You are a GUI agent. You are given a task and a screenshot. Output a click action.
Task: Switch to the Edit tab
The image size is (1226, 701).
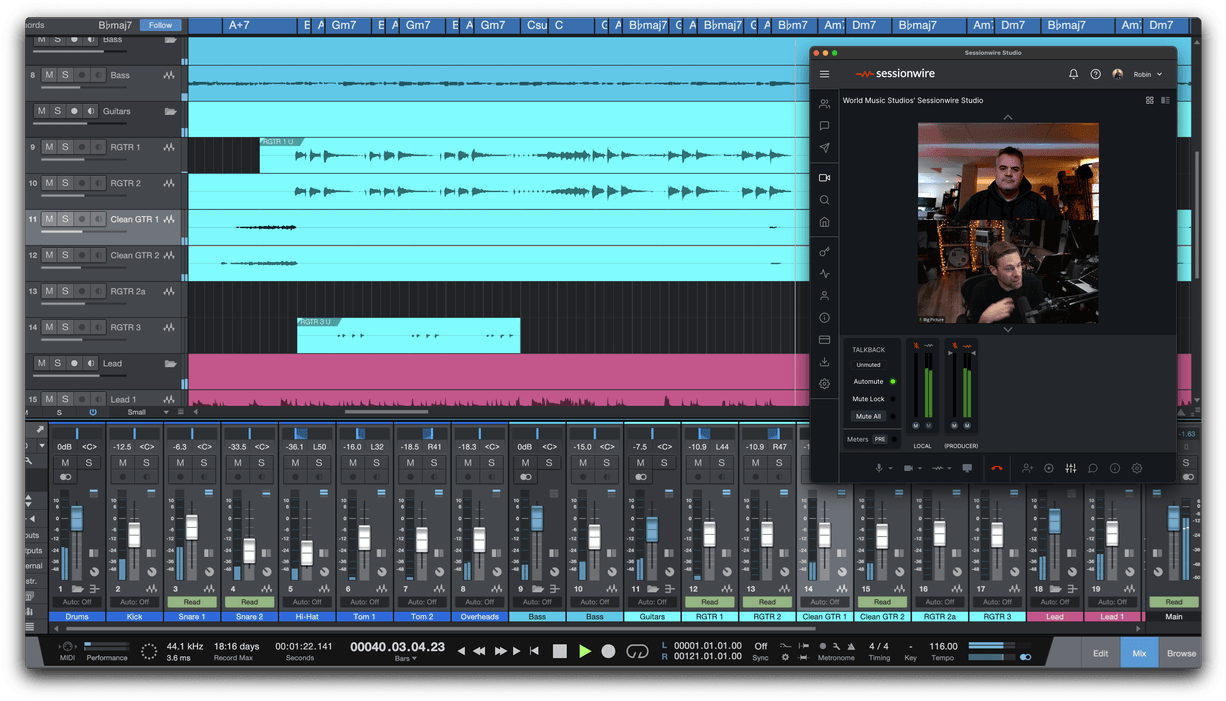pyautogui.click(x=1100, y=653)
